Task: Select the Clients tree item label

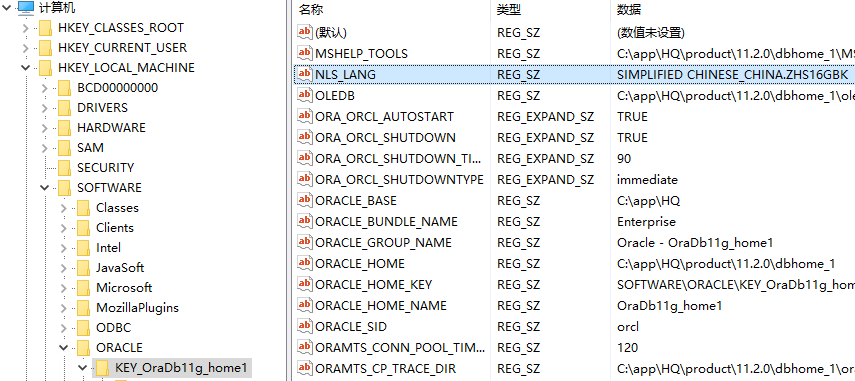Action: (115, 227)
